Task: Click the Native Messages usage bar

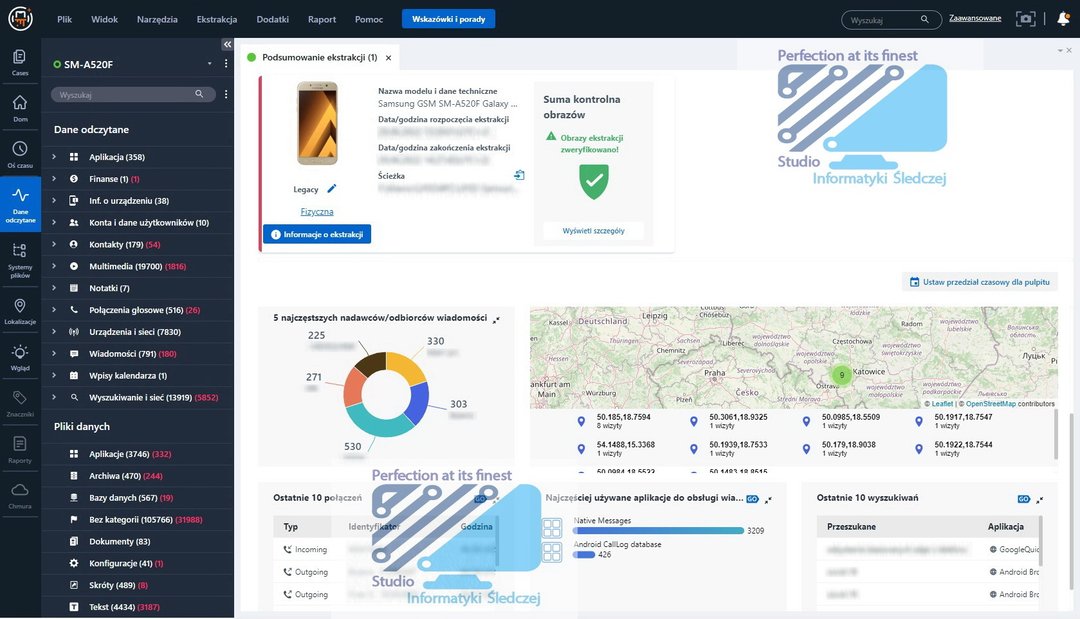Action: [x=658, y=531]
